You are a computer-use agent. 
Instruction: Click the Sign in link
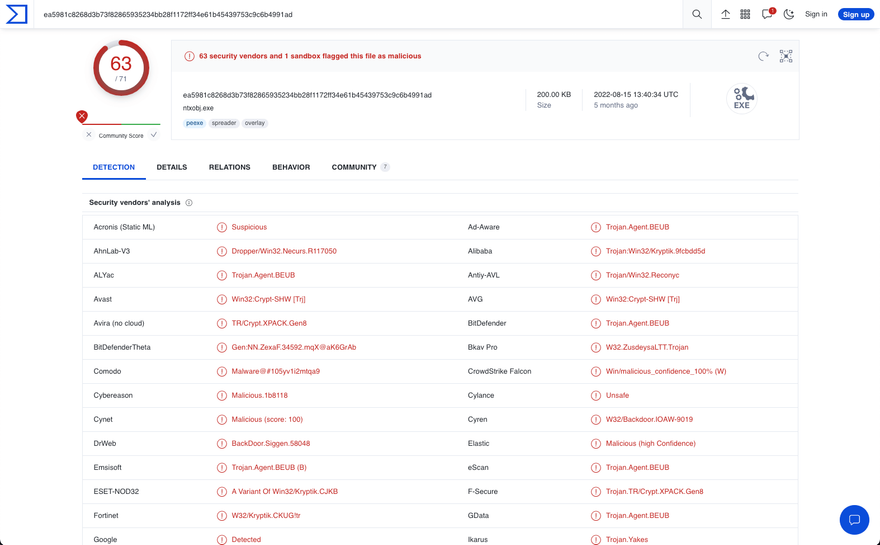(816, 14)
